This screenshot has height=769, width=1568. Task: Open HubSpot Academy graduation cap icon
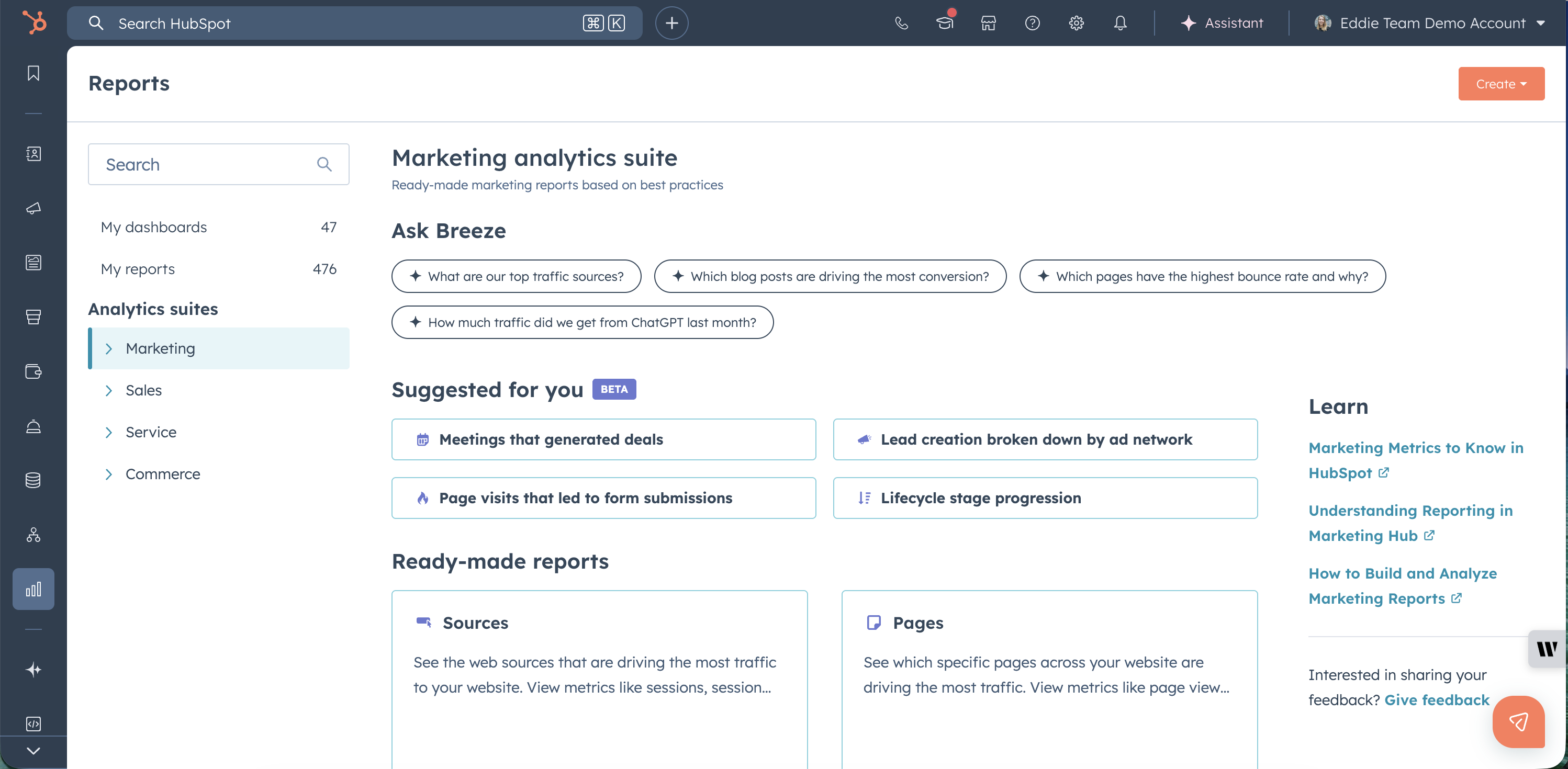(945, 23)
